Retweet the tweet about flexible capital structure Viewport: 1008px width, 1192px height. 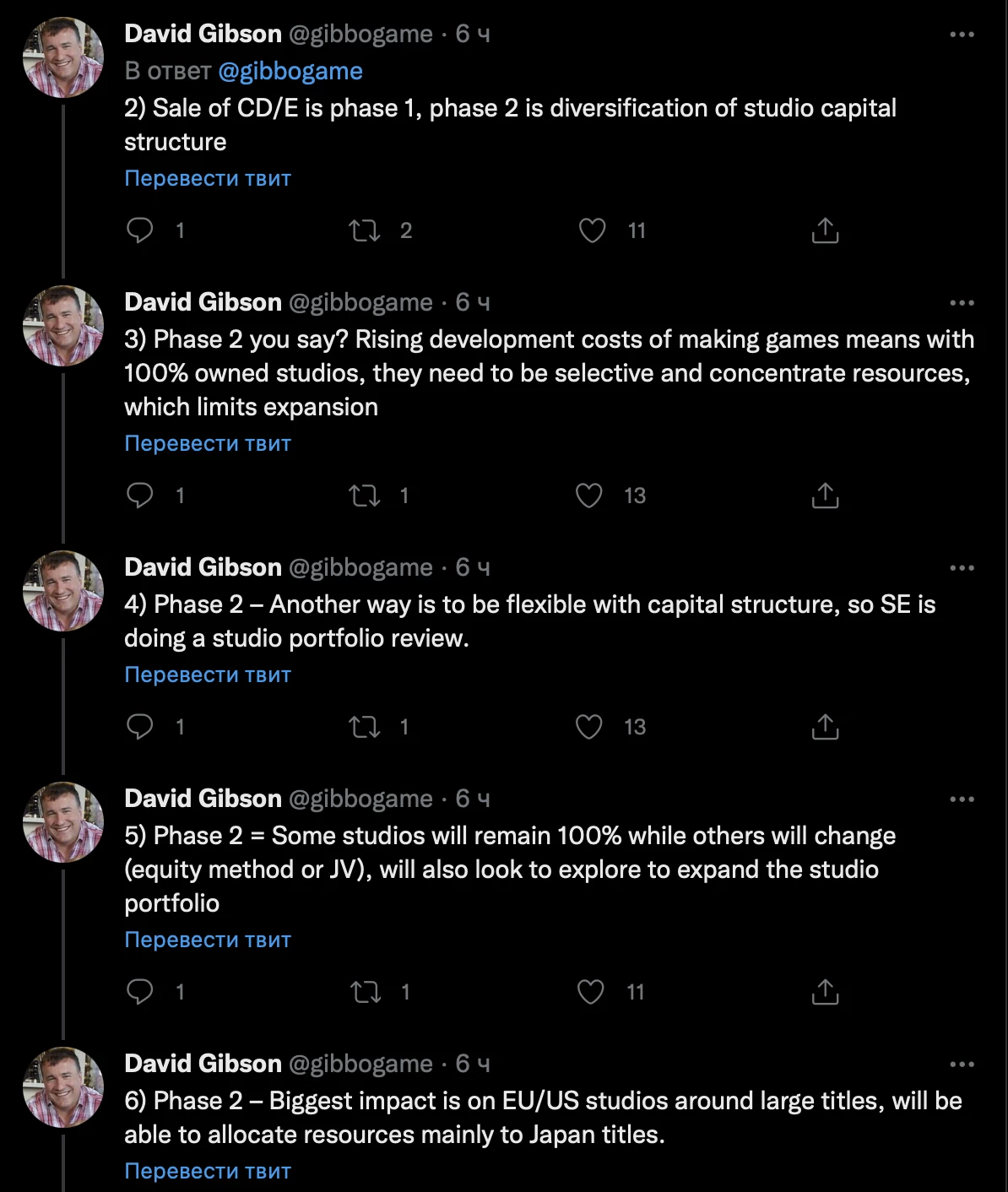(x=365, y=727)
